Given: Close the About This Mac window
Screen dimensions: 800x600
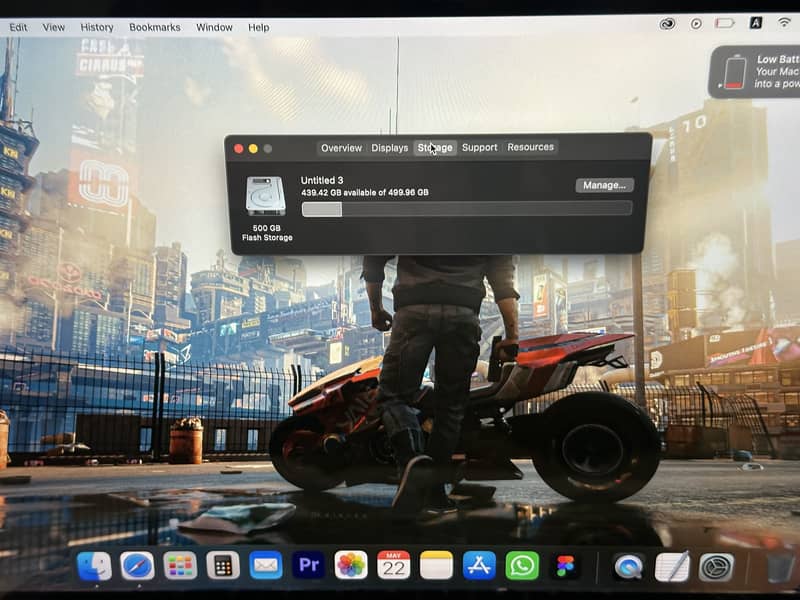Looking at the screenshot, I should click(238, 148).
